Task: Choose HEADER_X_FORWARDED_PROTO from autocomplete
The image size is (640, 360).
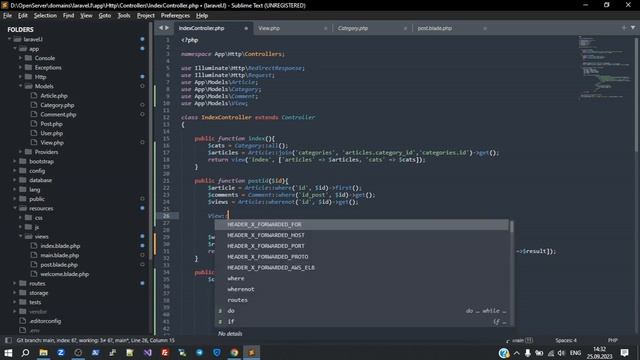Action: (362, 257)
